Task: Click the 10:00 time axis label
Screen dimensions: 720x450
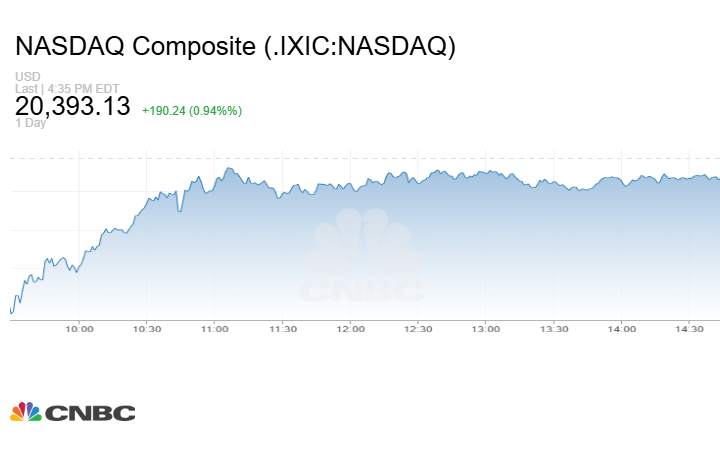Action: (x=79, y=328)
